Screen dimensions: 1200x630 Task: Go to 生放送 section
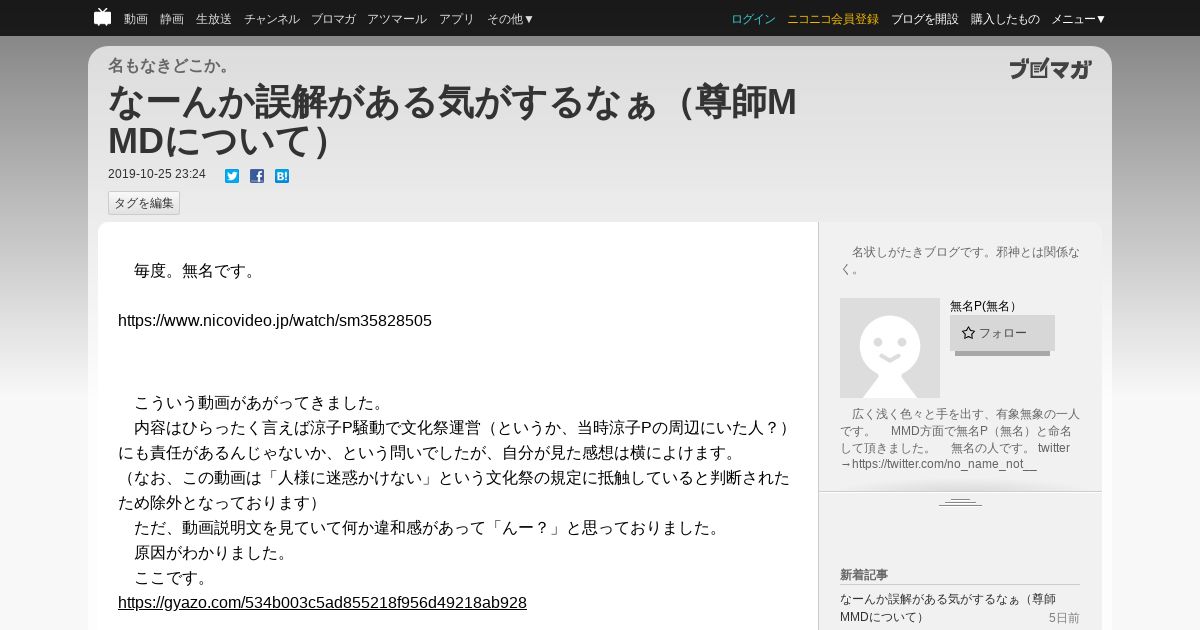[x=214, y=19]
